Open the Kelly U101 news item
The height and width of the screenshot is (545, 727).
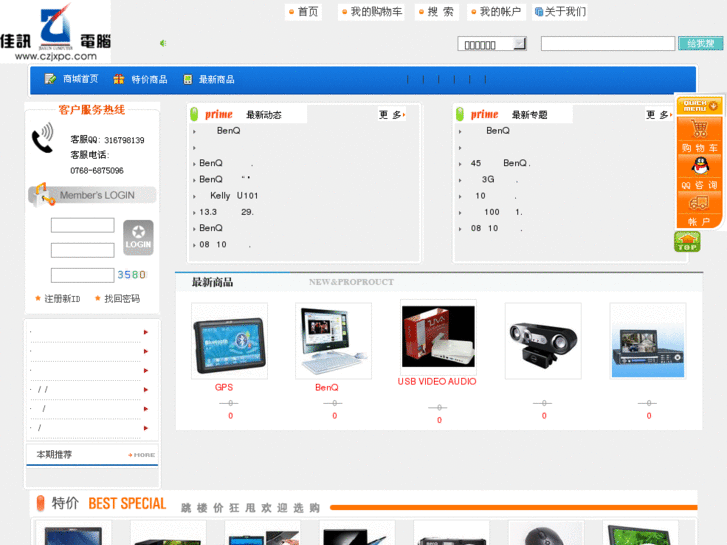pyautogui.click(x=234, y=196)
